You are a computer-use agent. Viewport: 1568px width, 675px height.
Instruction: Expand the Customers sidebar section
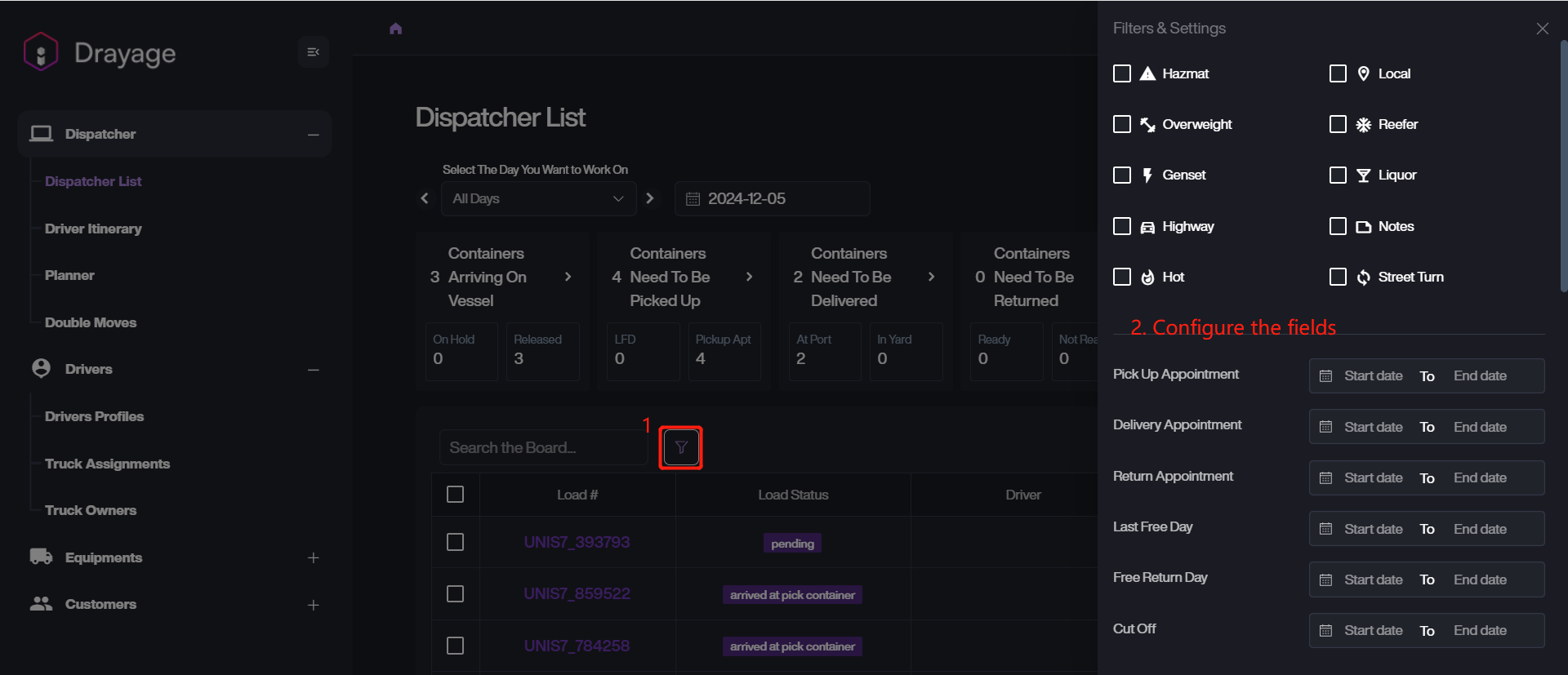click(x=313, y=605)
